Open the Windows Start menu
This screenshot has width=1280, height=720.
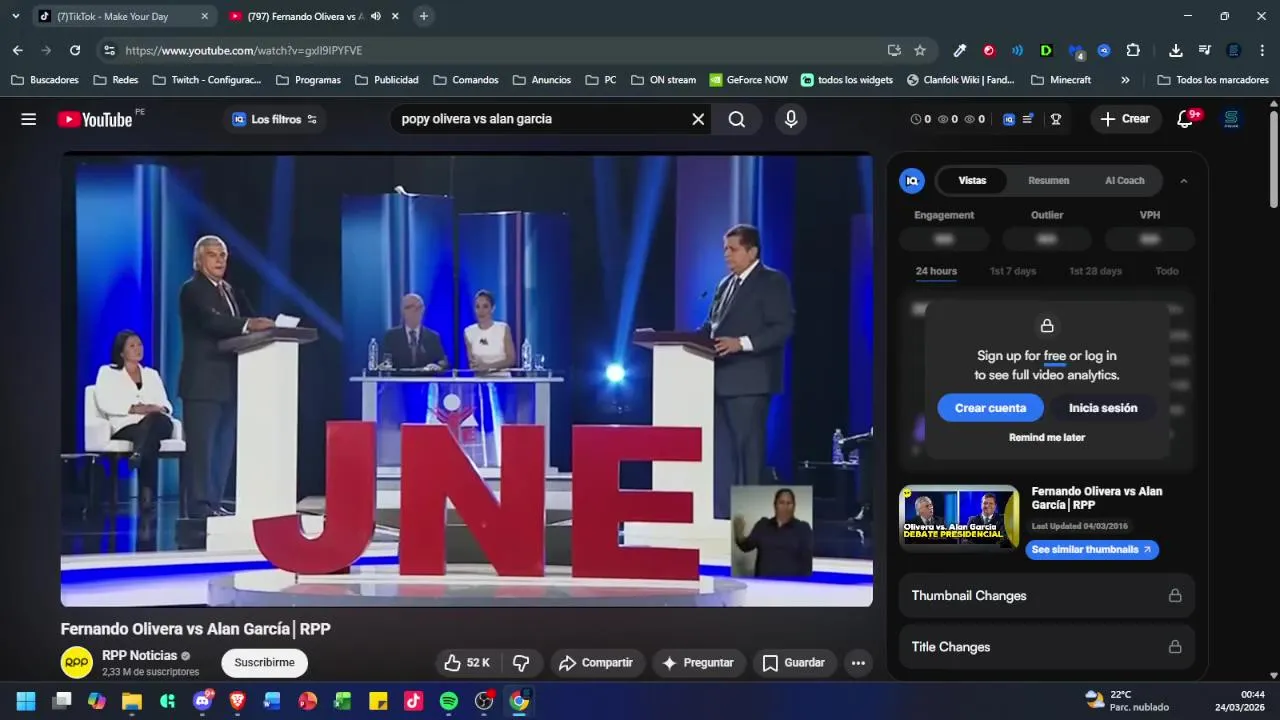(26, 701)
